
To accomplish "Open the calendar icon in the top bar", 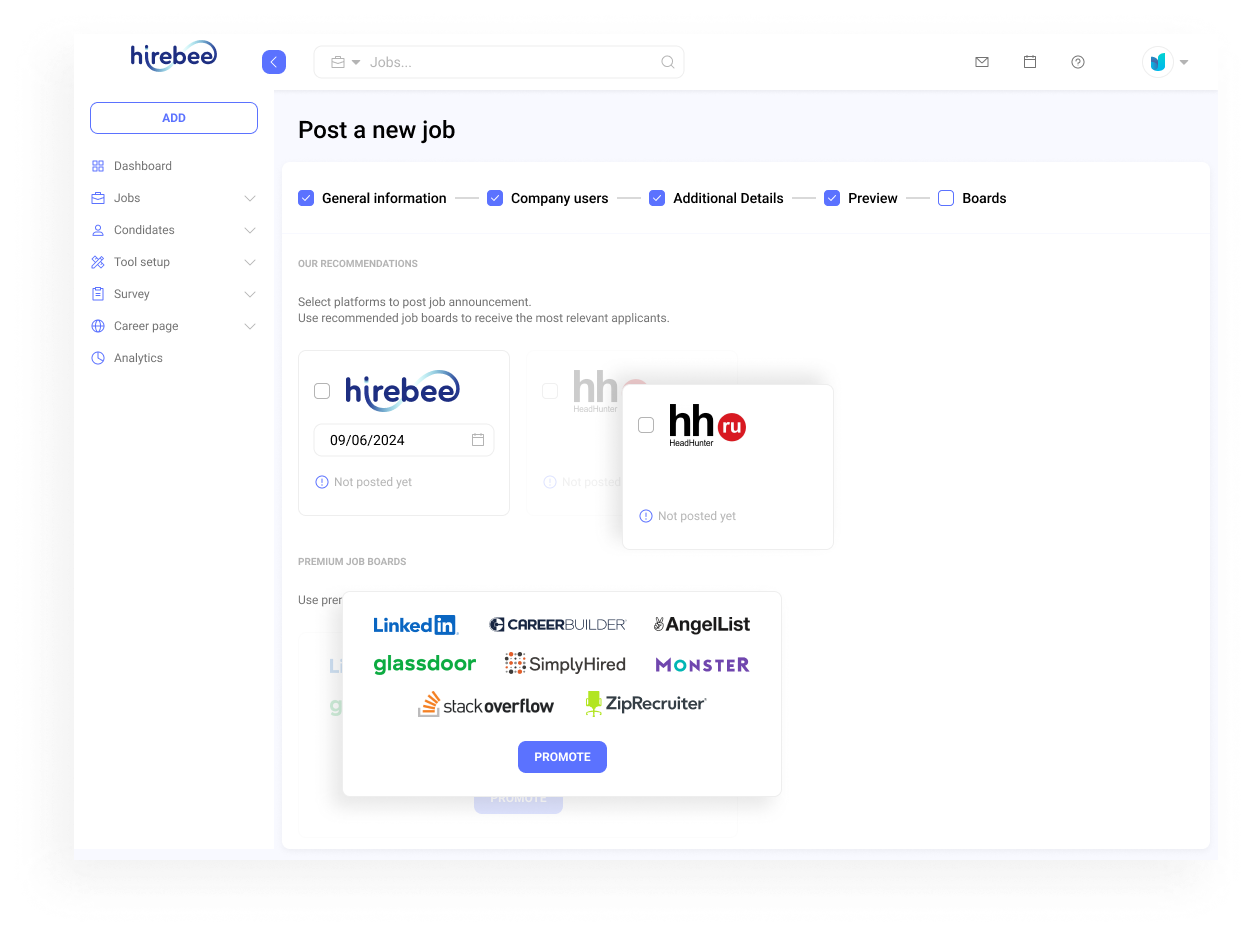I will [1029, 61].
